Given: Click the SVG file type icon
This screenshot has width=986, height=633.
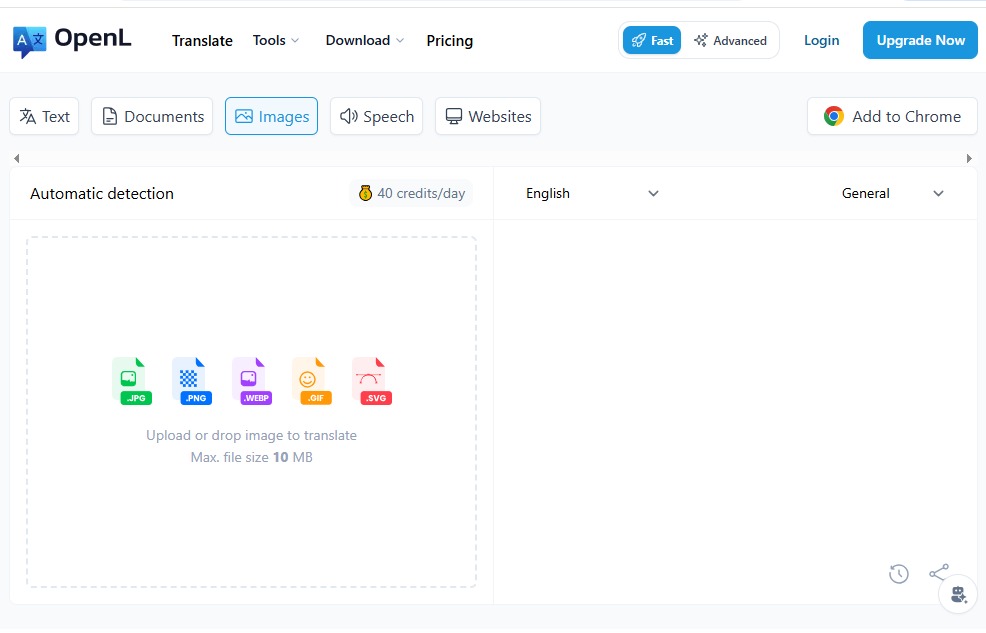Looking at the screenshot, I should click(x=370, y=380).
